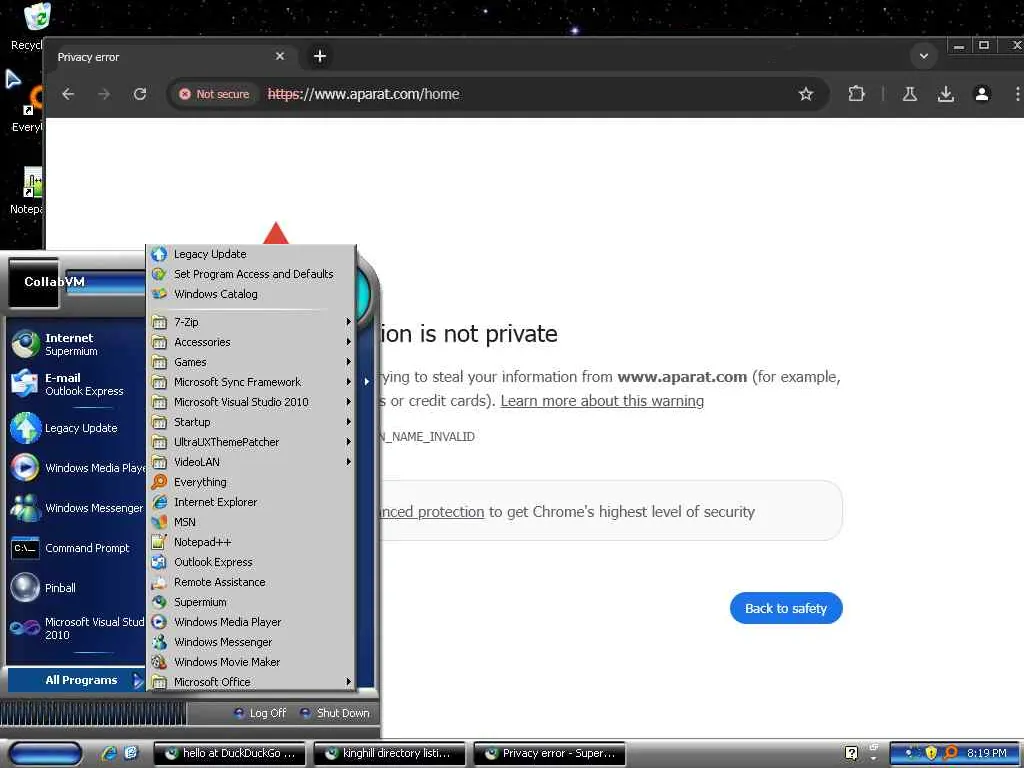Click the security shield tray icon
1024x768 pixels.
point(931,753)
